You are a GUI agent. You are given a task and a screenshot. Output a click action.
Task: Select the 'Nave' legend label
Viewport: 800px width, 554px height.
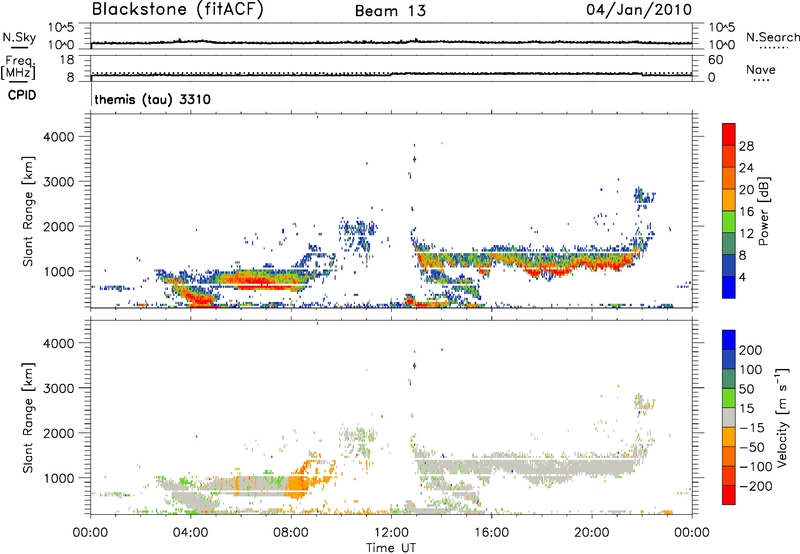point(761,69)
